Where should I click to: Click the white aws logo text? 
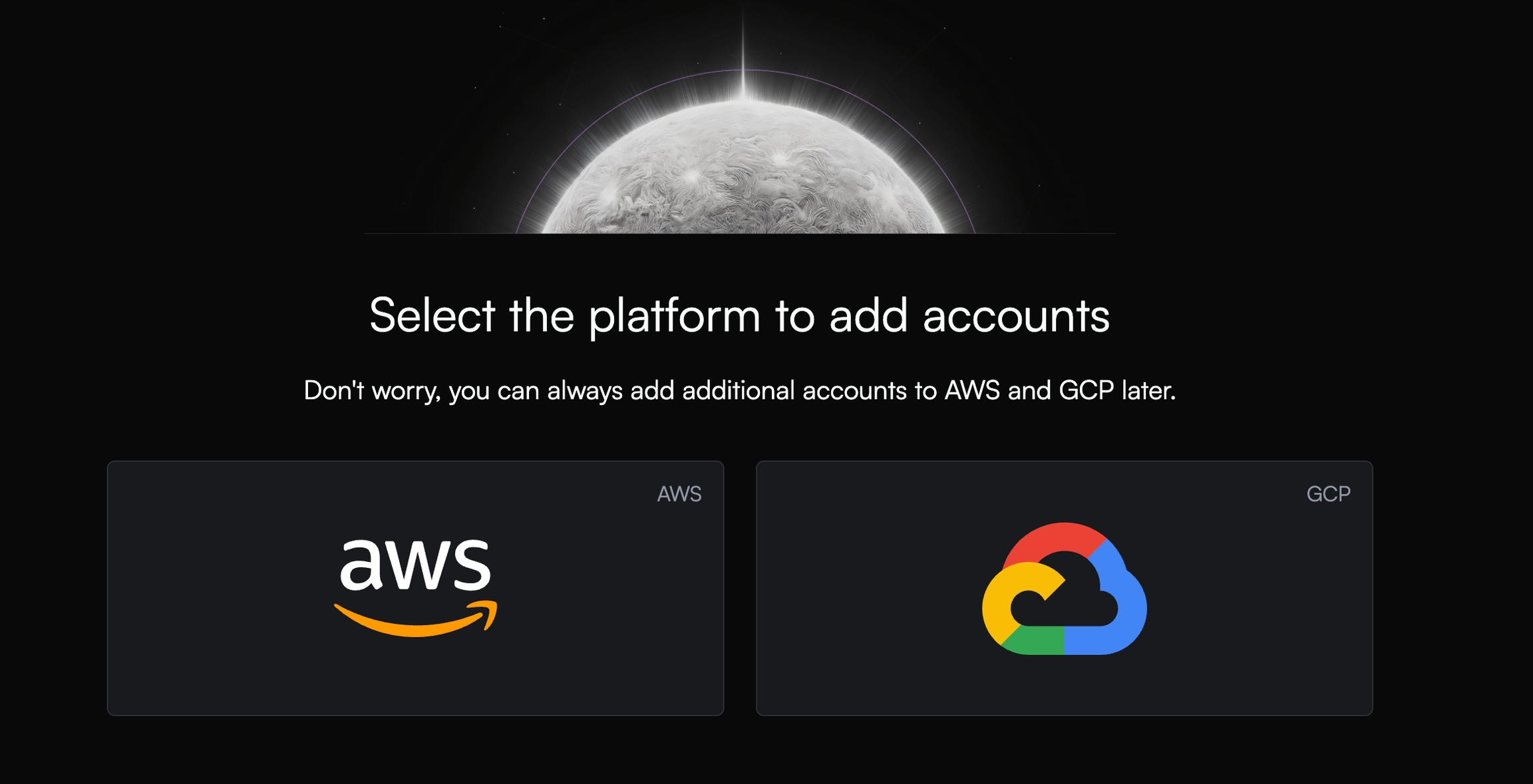tap(415, 565)
